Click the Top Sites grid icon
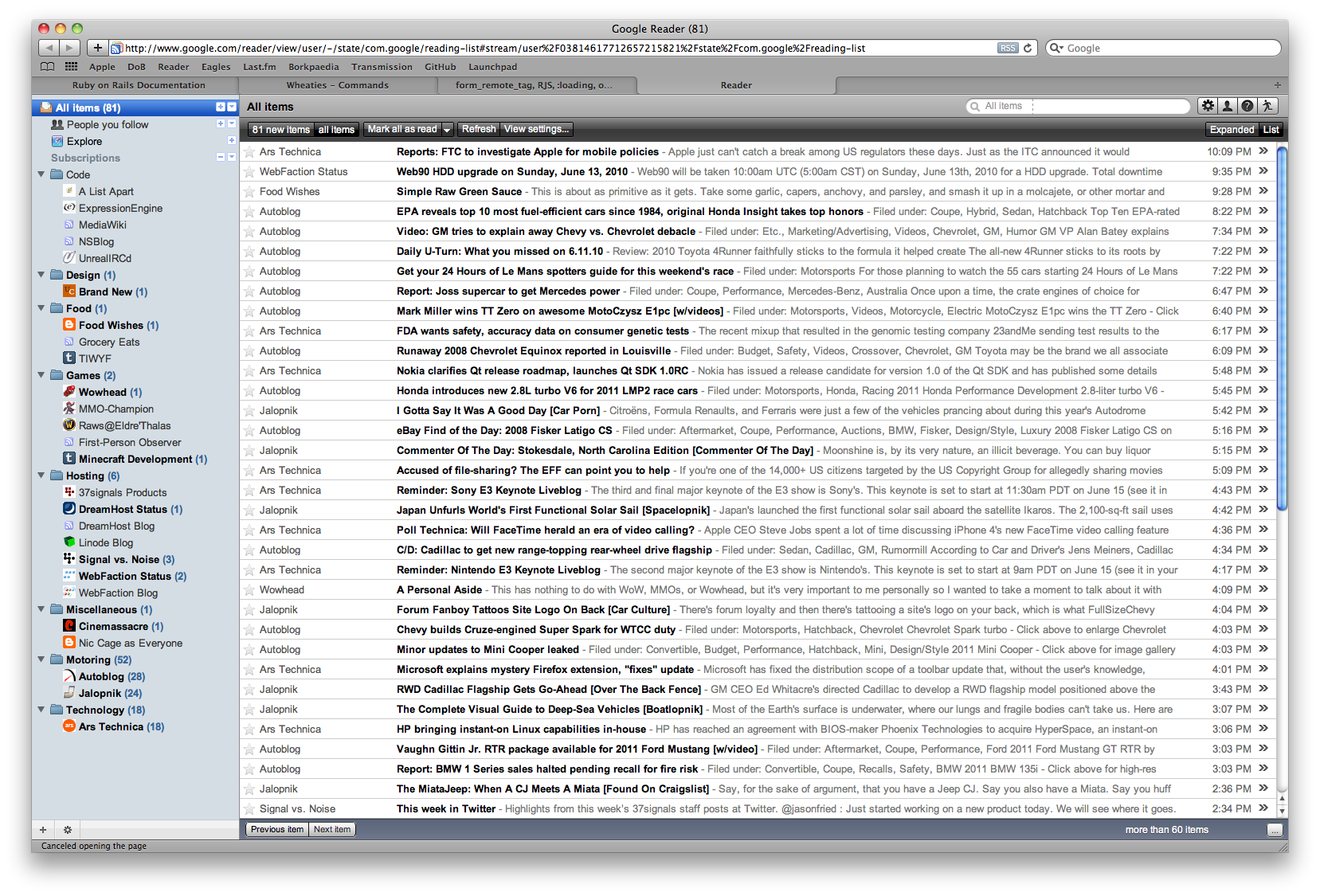This screenshot has height=896, width=1320. point(71,67)
